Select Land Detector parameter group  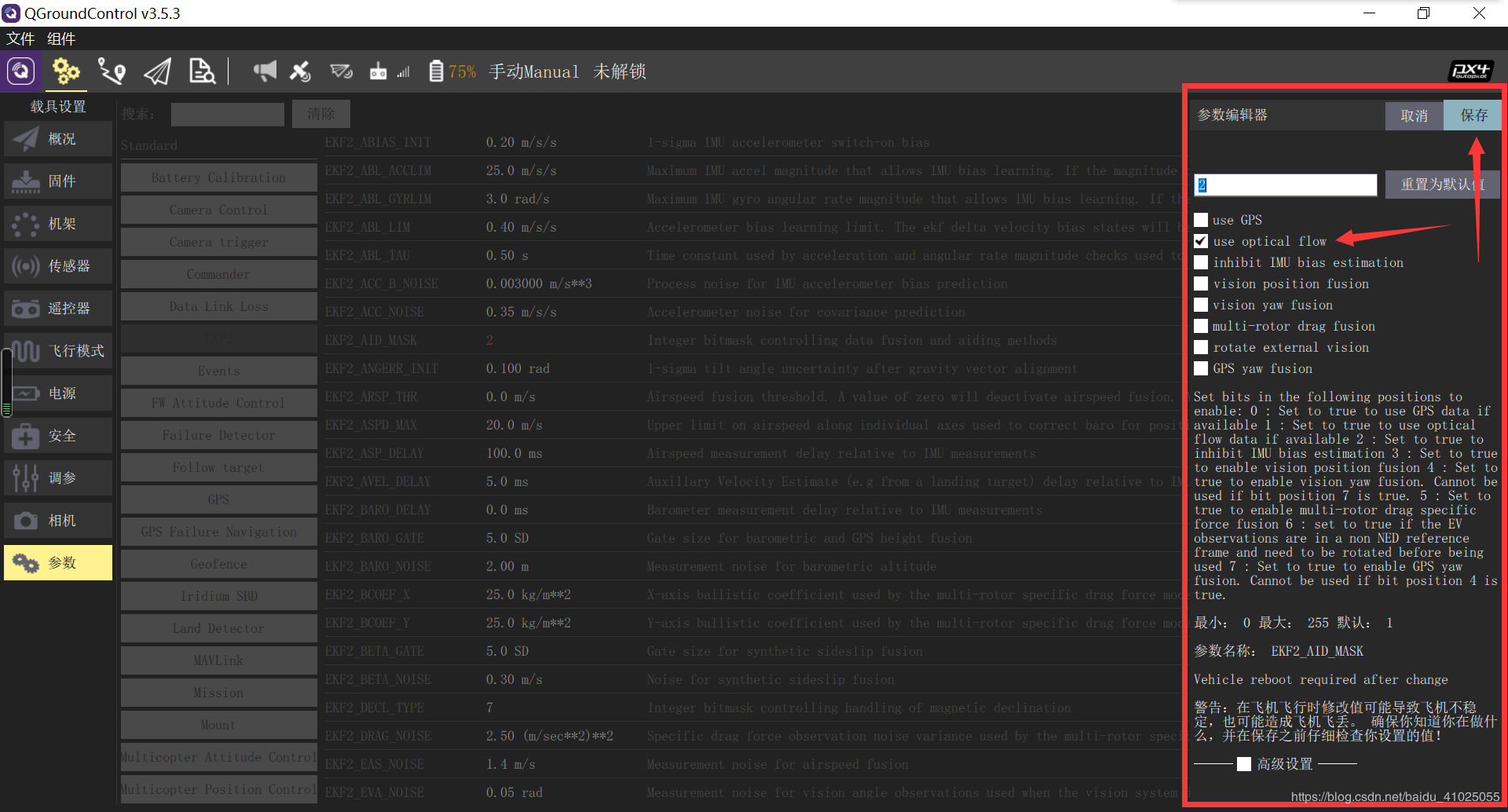coord(218,628)
